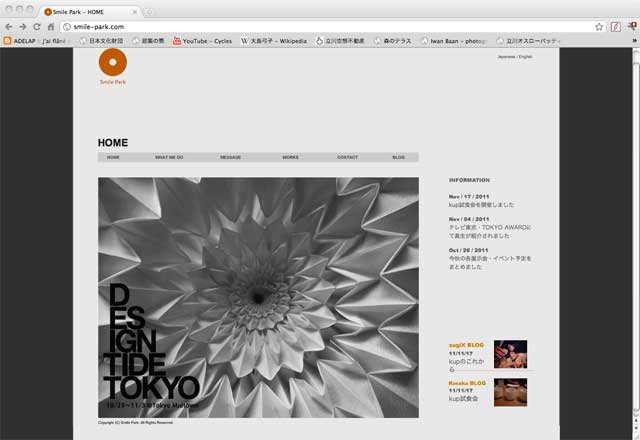Click the Design Tide Tokyo origami image
640x440 pixels.
(258, 297)
